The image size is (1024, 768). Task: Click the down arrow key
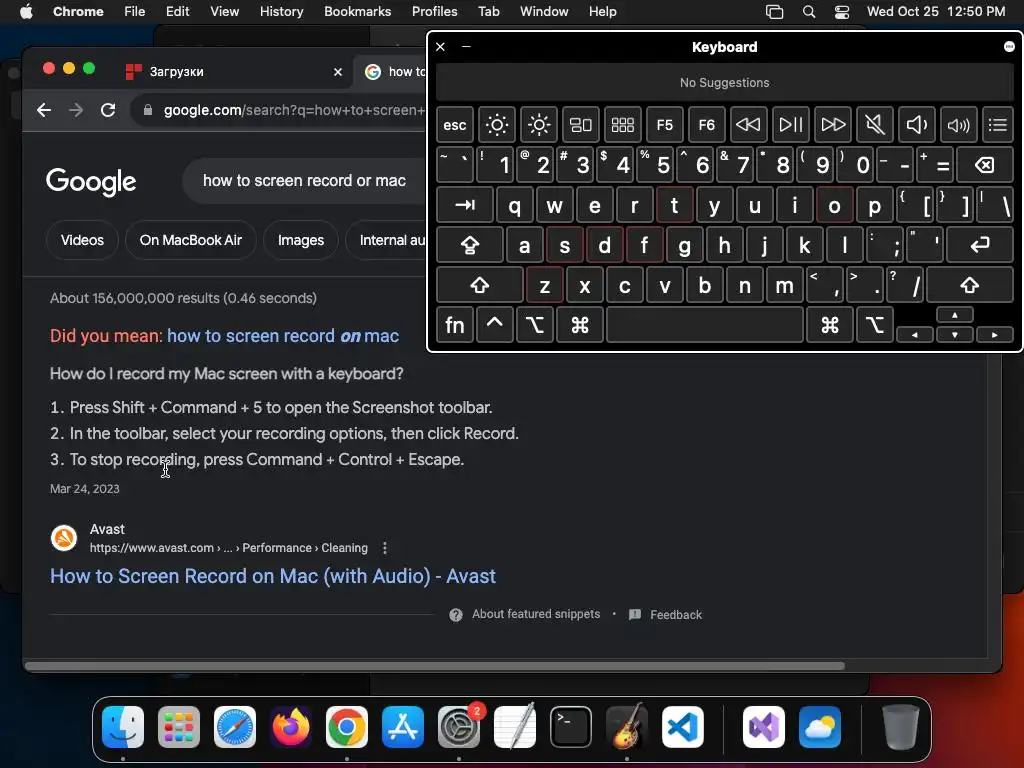coord(955,334)
